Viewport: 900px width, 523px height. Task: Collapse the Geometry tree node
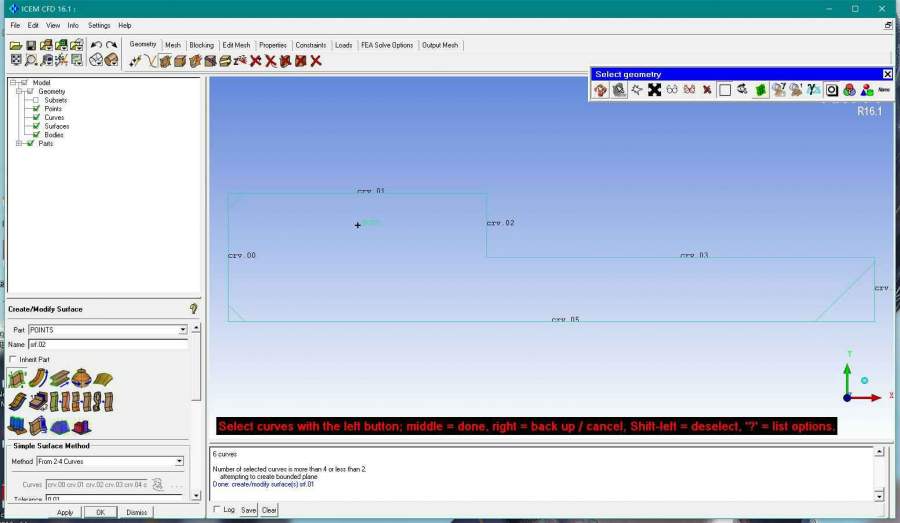tap(19, 91)
